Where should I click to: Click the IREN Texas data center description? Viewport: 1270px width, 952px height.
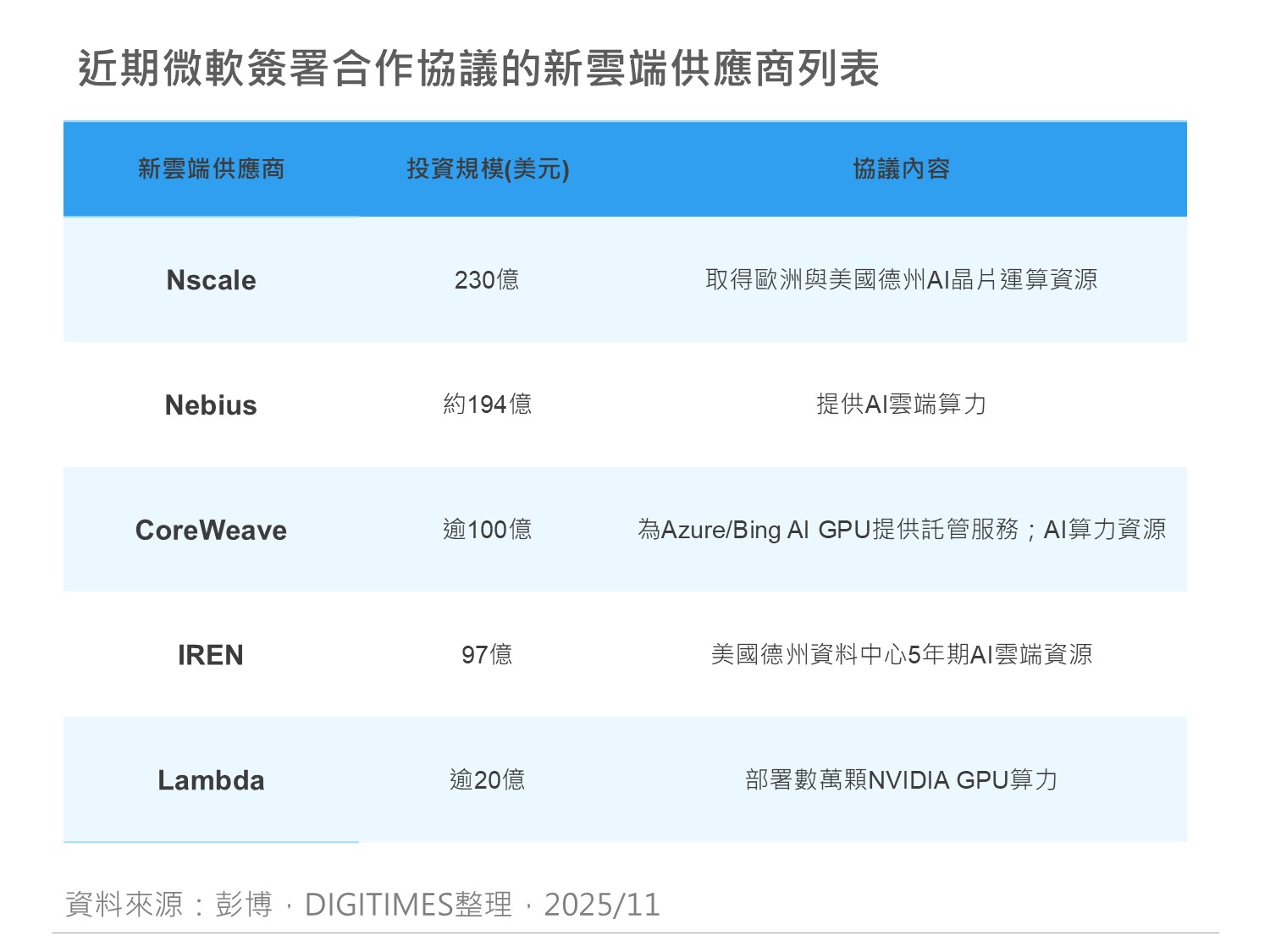(x=901, y=655)
